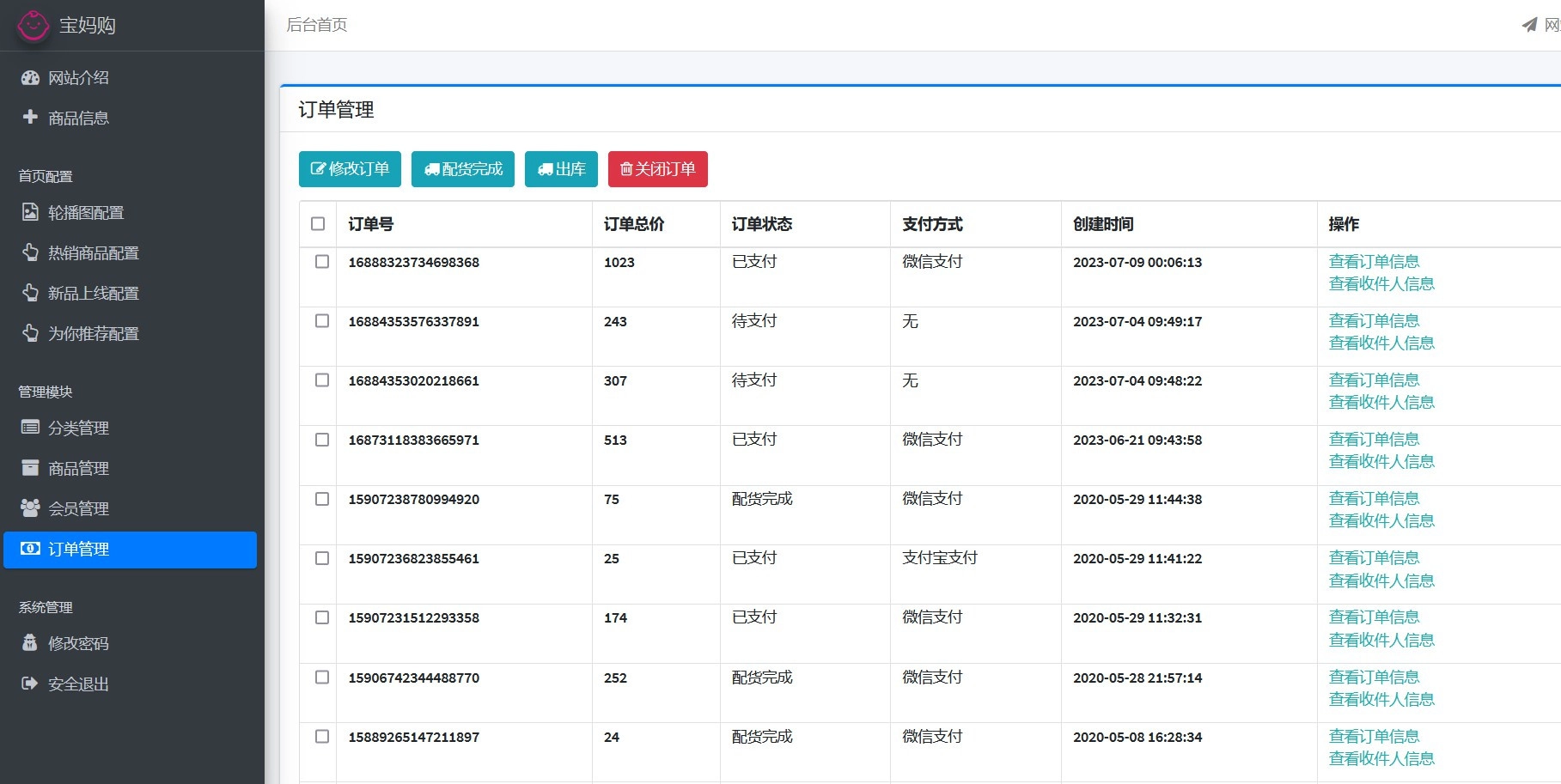Click 后台首页 breadcrumb text
The height and width of the screenshot is (784, 1561).
(x=317, y=25)
